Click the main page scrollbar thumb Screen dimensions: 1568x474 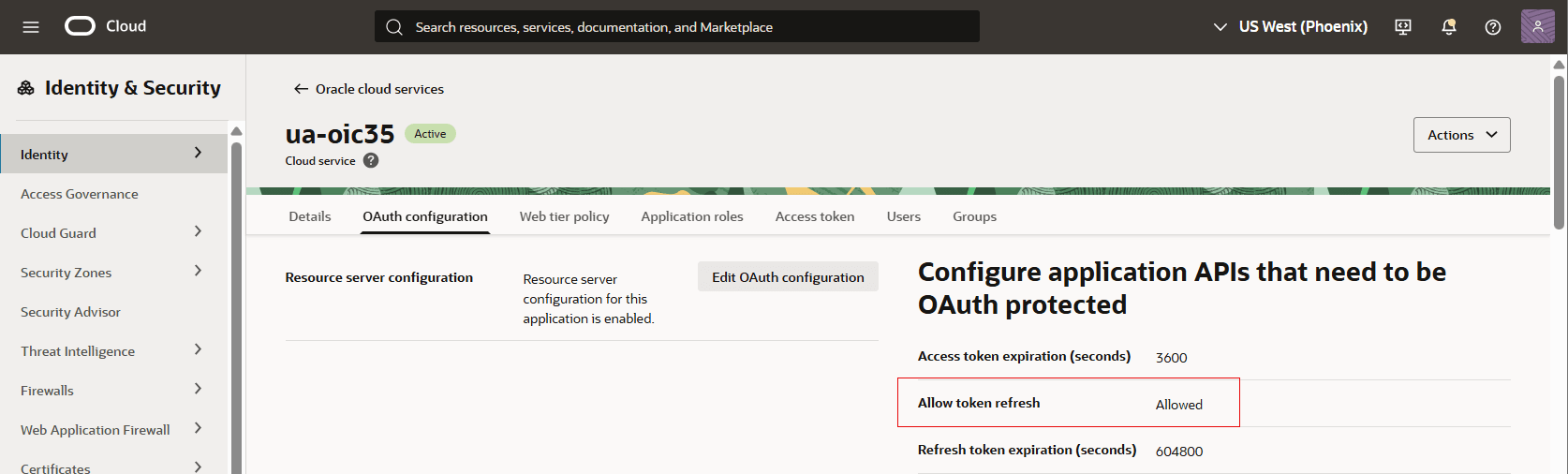point(1559,152)
